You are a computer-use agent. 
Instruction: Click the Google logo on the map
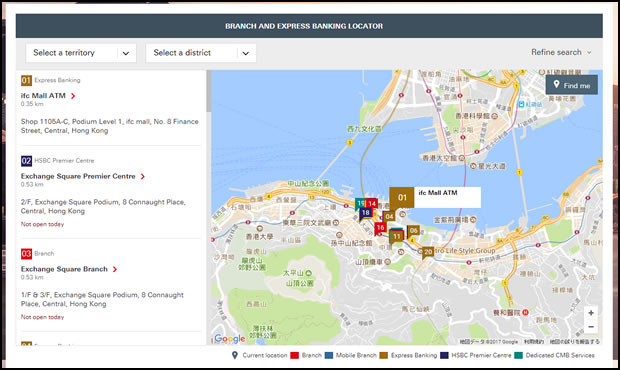point(230,339)
